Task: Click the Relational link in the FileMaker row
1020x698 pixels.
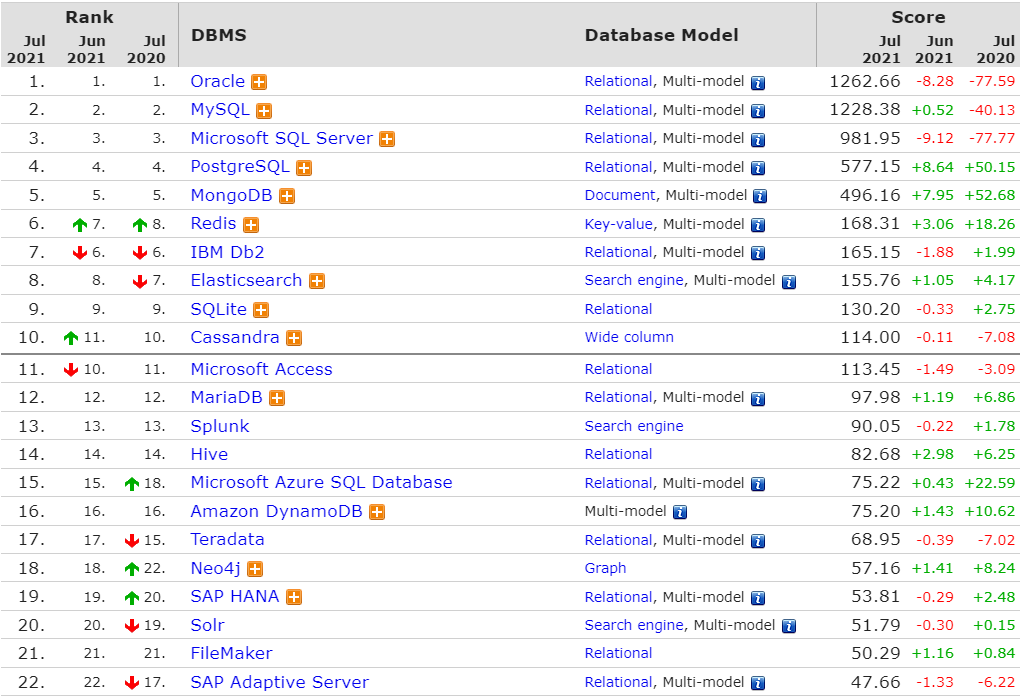Action: click(x=619, y=653)
